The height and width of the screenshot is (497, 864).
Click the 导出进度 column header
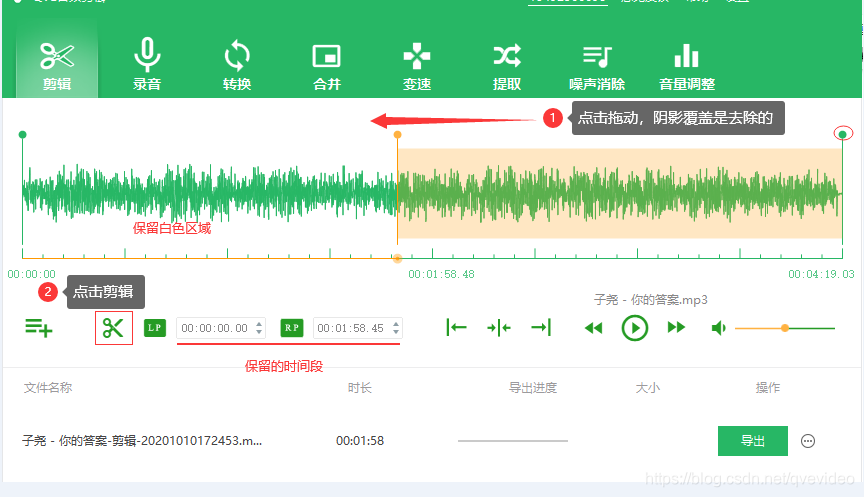(x=533, y=388)
